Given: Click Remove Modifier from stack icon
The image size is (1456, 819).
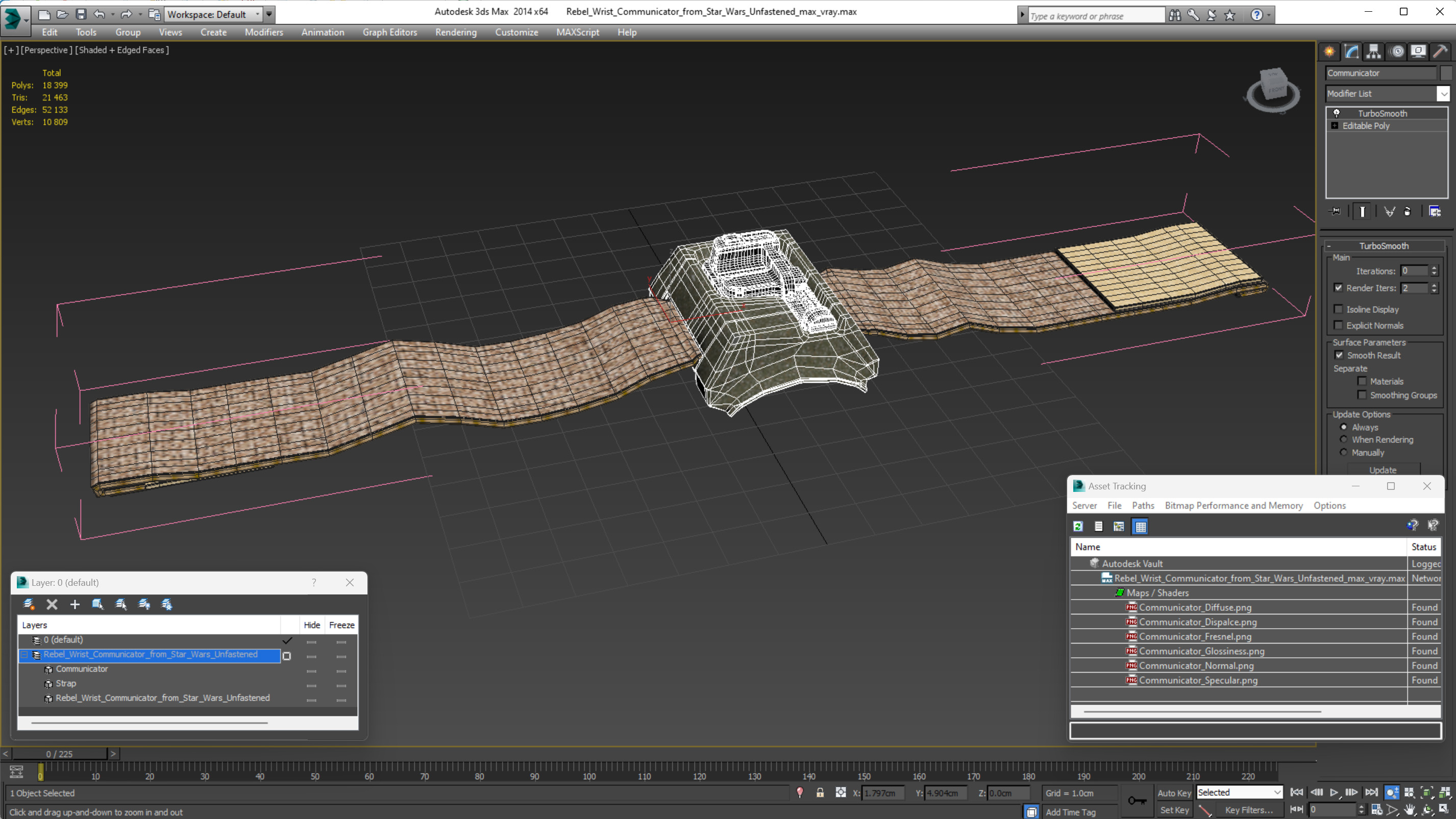Looking at the screenshot, I should click(1408, 211).
